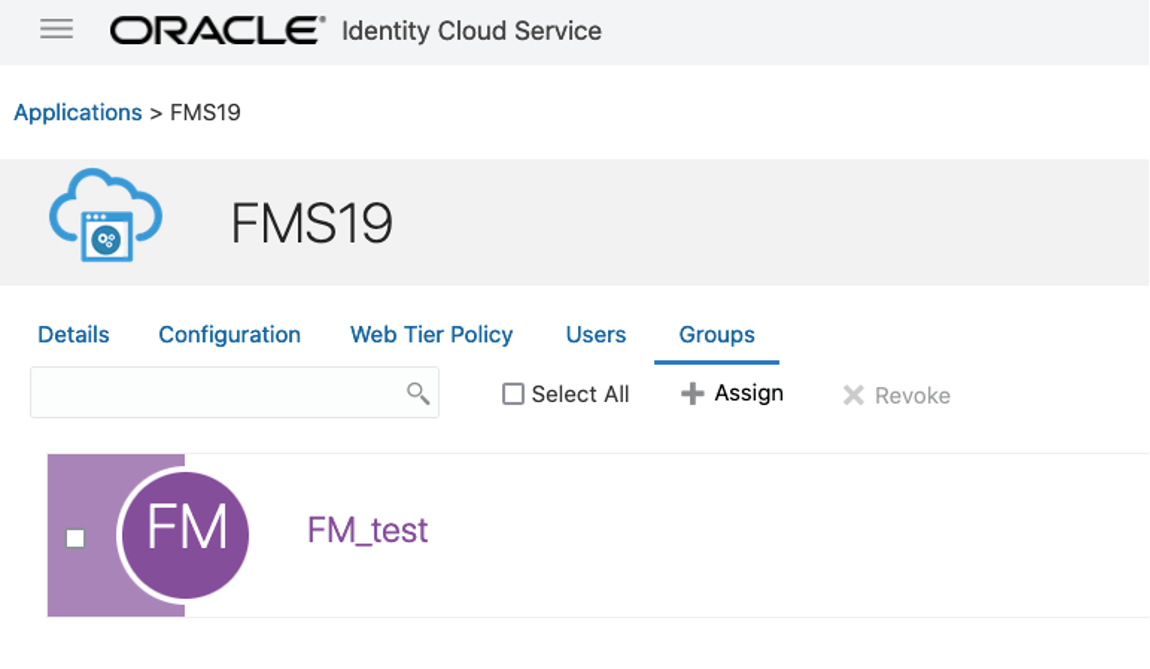Image resolution: width=1150 pixels, height=669 pixels.
Task: Select the Web Tier Policy tab
Action: (x=431, y=335)
